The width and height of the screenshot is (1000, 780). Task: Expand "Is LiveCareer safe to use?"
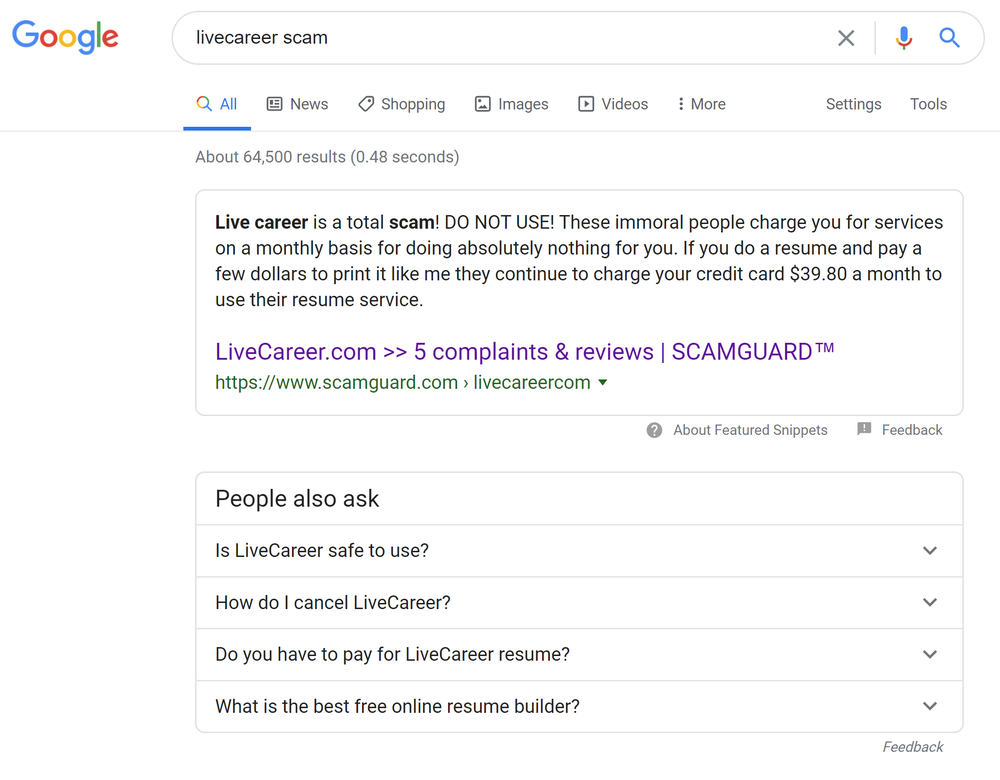point(930,551)
